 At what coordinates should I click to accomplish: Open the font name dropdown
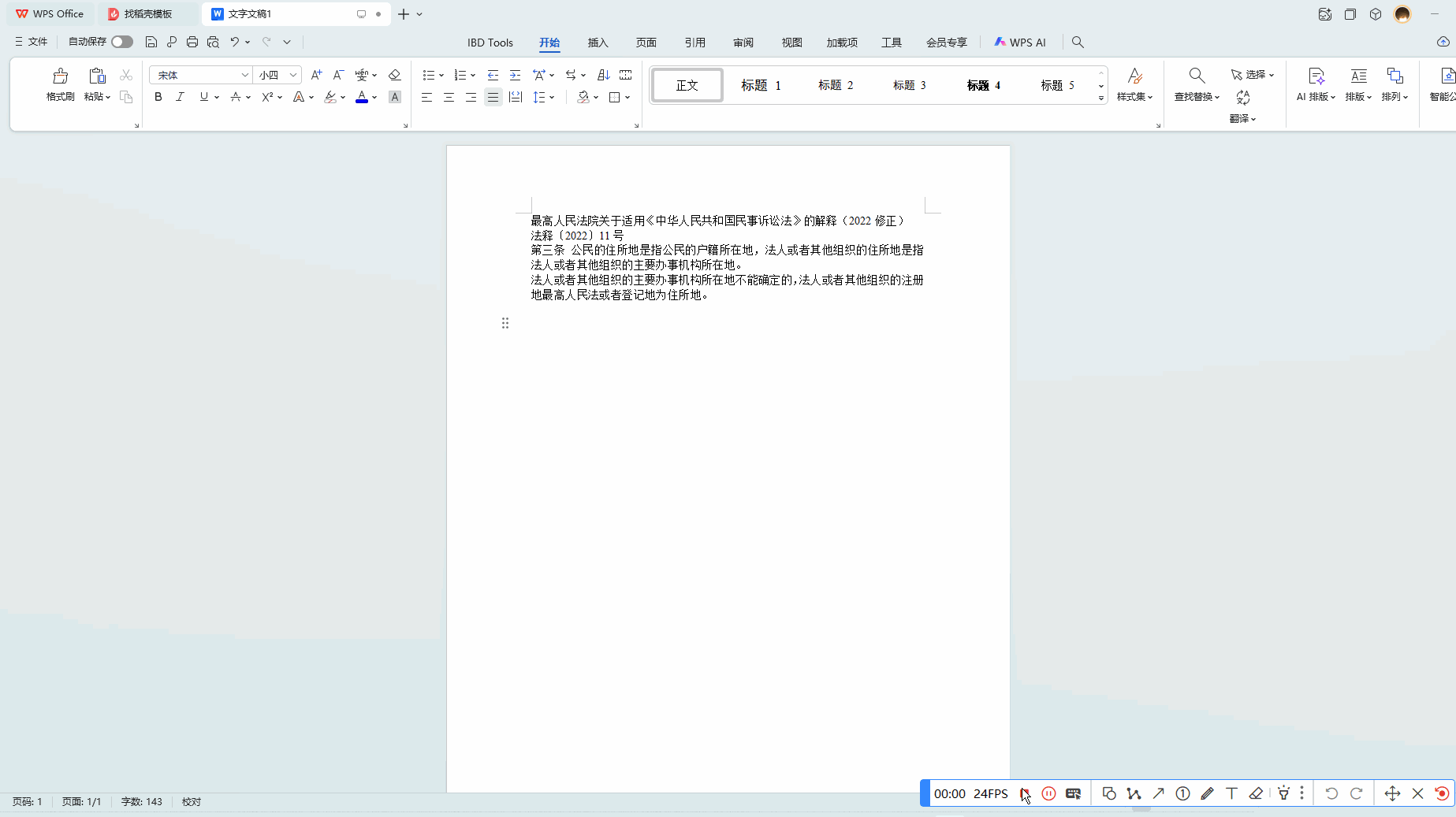point(244,75)
